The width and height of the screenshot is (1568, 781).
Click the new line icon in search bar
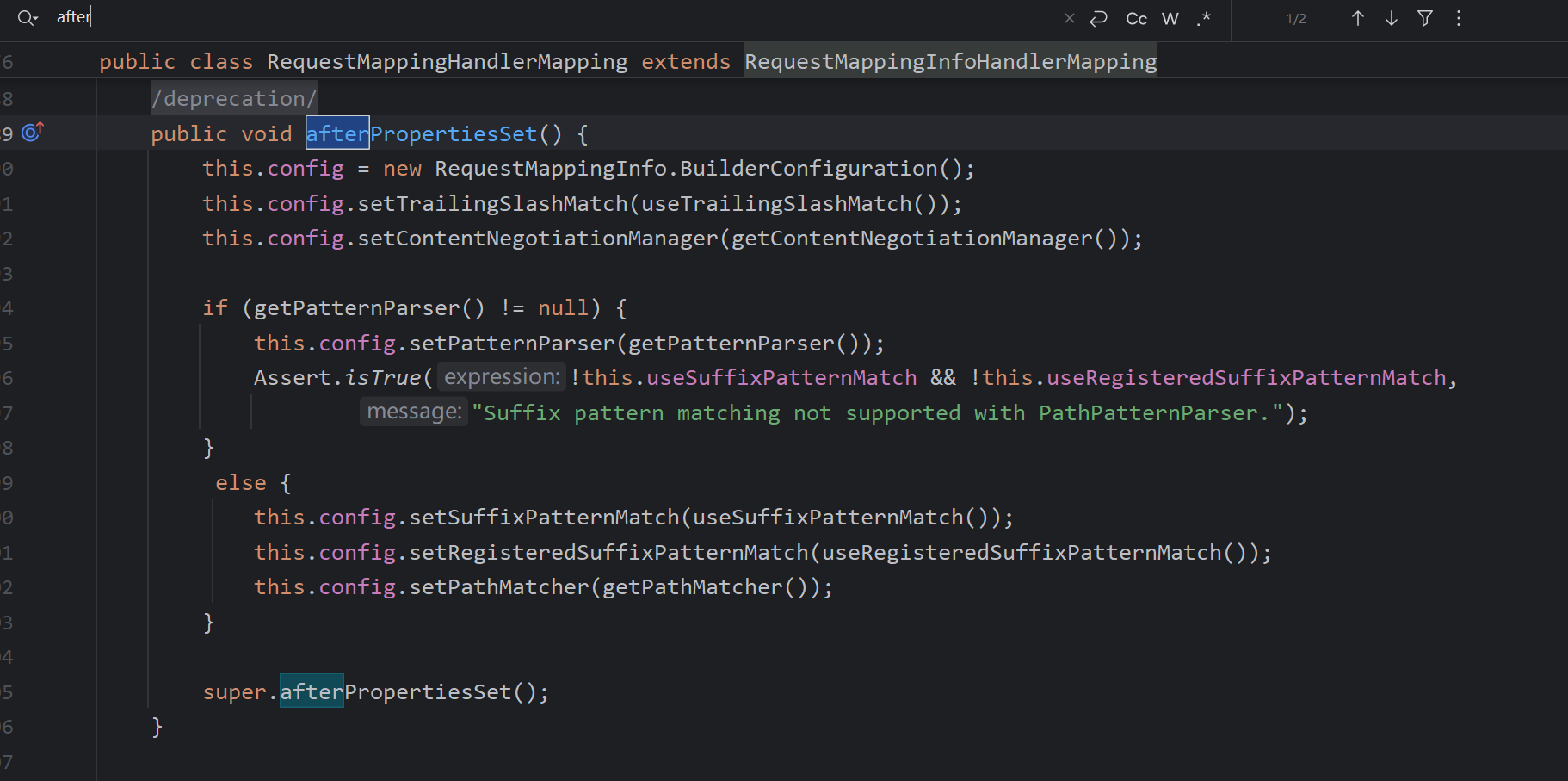click(x=1098, y=18)
